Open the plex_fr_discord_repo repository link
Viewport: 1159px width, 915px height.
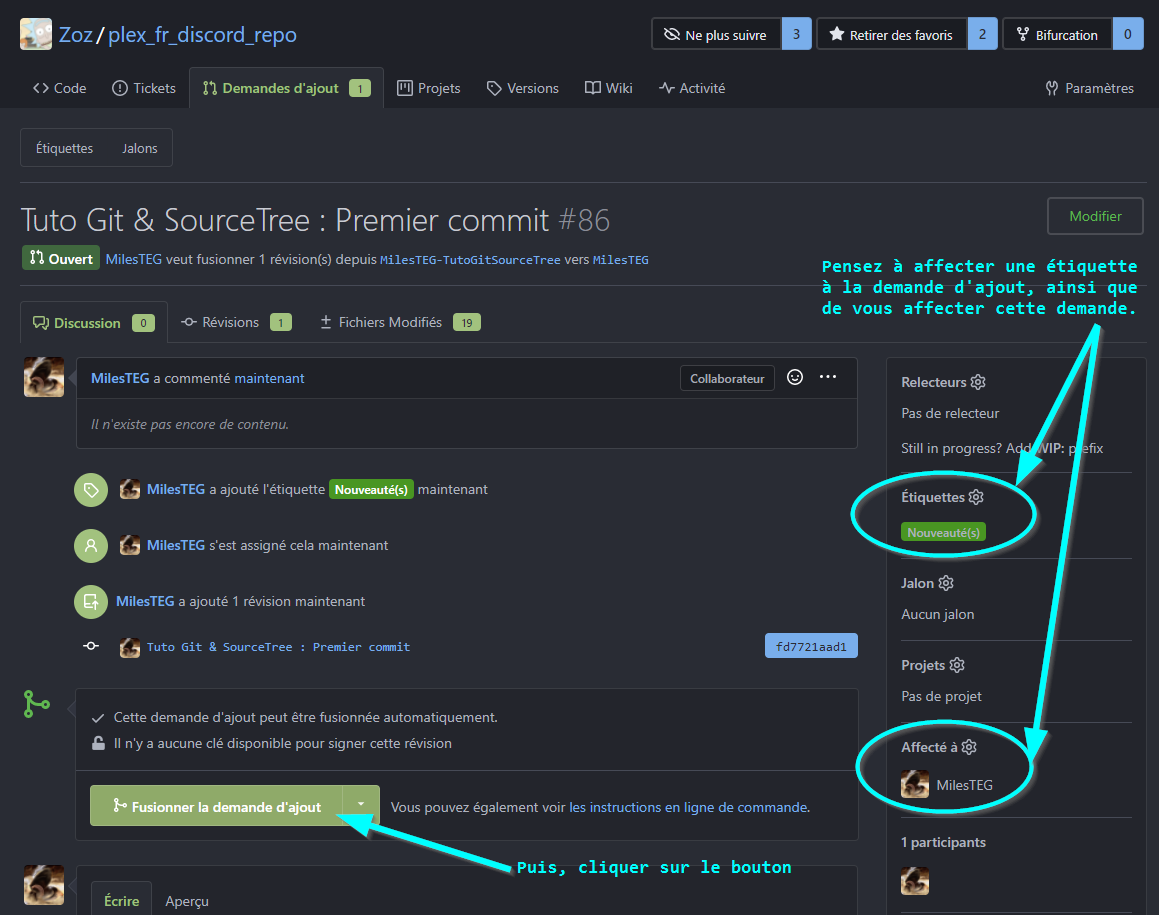tap(202, 35)
